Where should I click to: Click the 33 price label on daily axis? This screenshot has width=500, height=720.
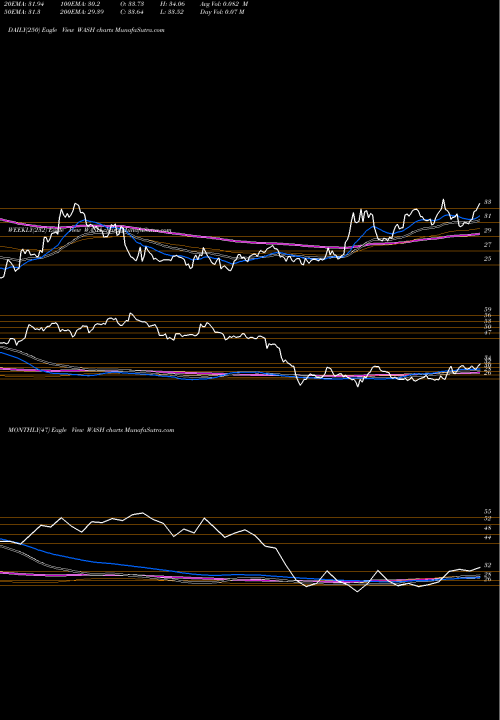[x=488, y=202]
